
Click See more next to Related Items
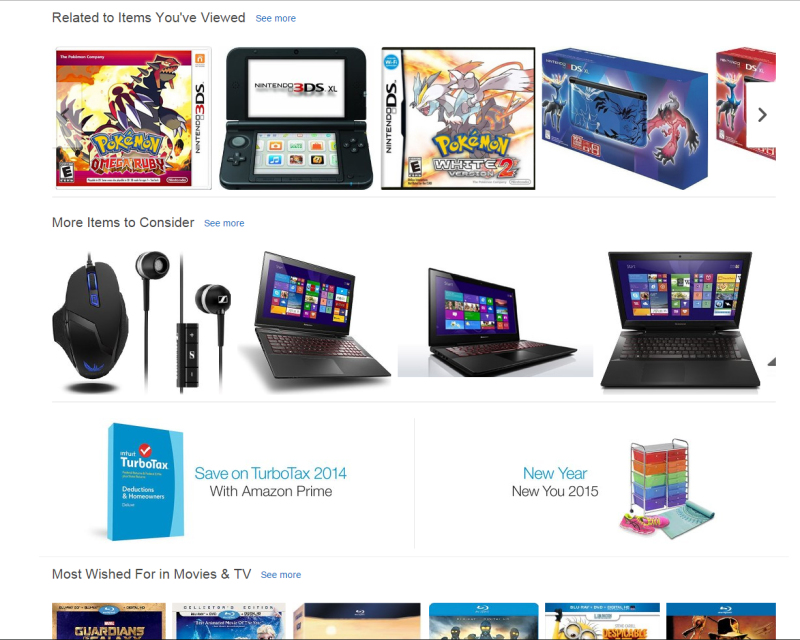pos(276,18)
